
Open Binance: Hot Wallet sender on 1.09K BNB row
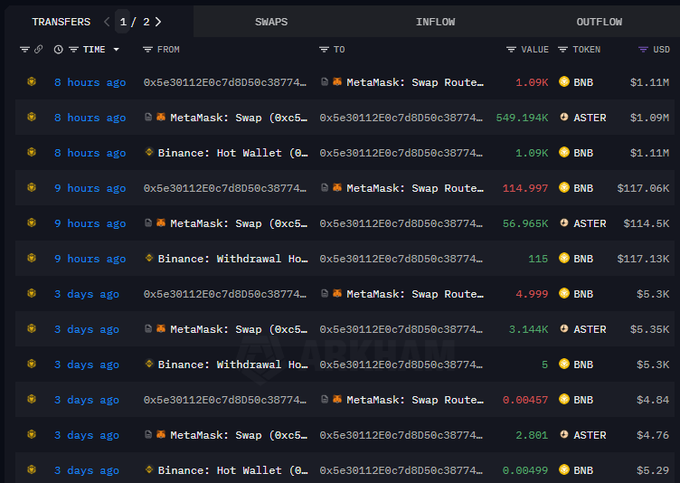point(233,153)
